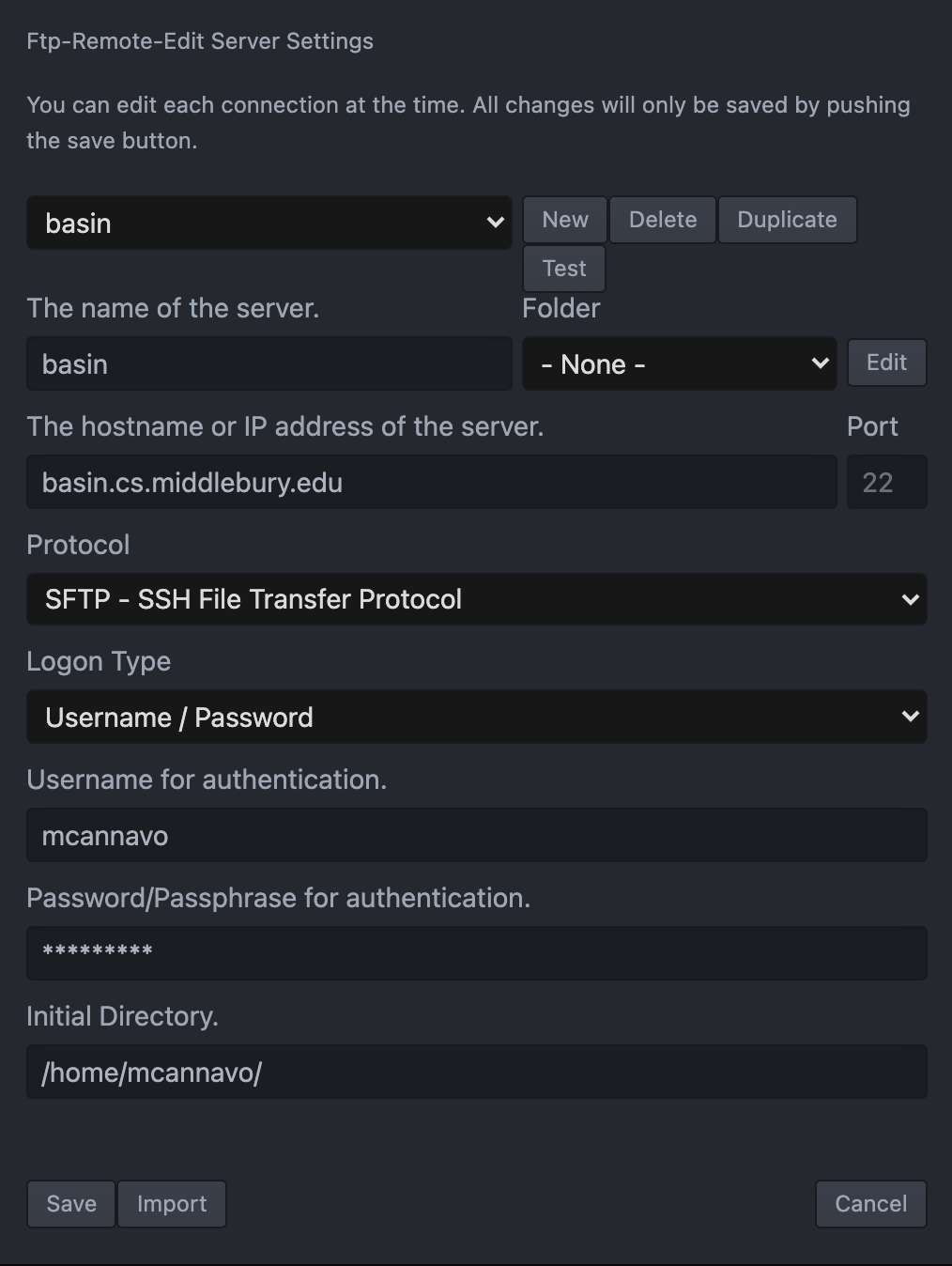Select the Username field containing mcannavo
Screen dimensions: 952x1266
point(477,835)
